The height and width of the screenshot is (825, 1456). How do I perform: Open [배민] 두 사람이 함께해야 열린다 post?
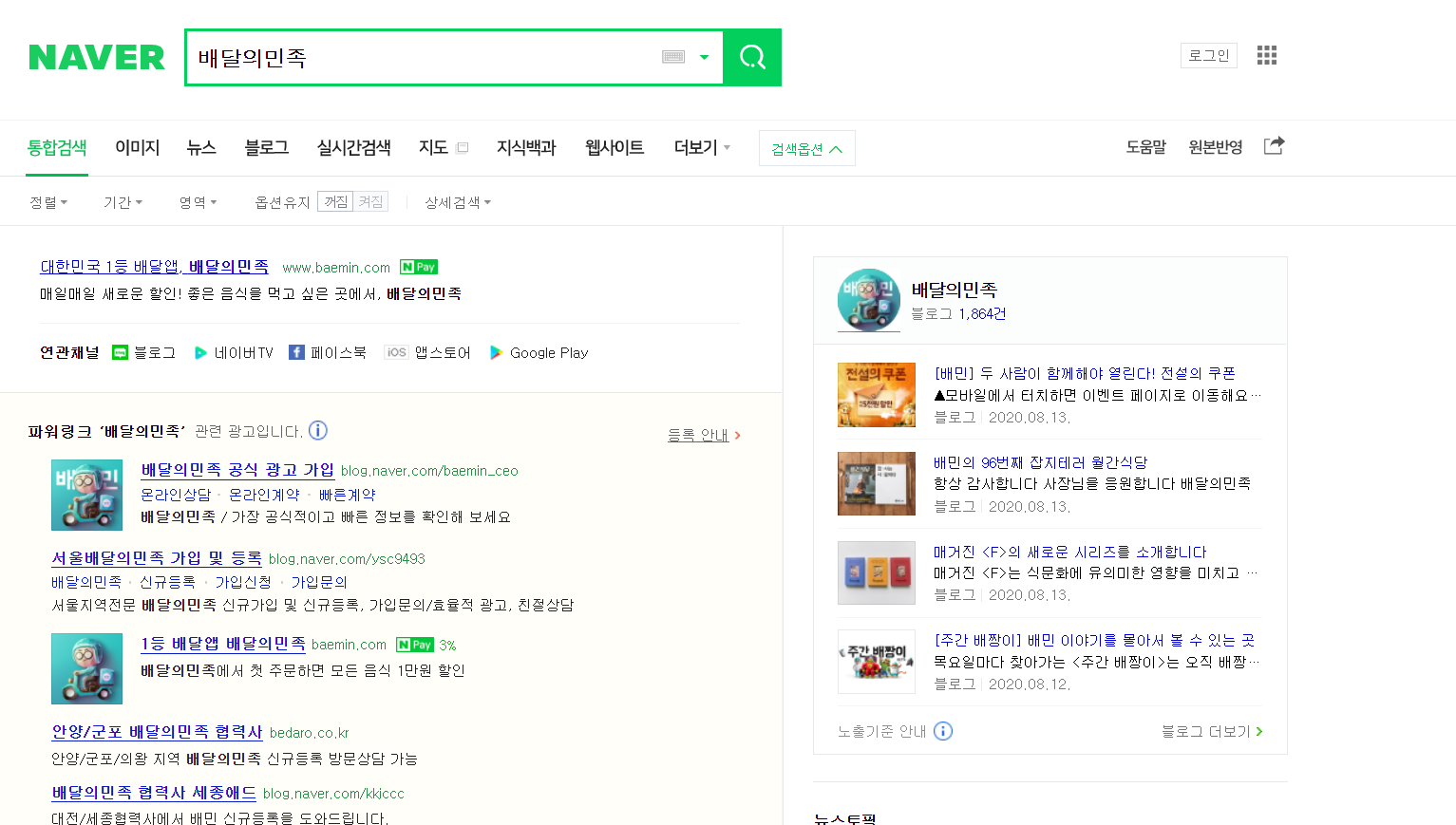point(1085,374)
